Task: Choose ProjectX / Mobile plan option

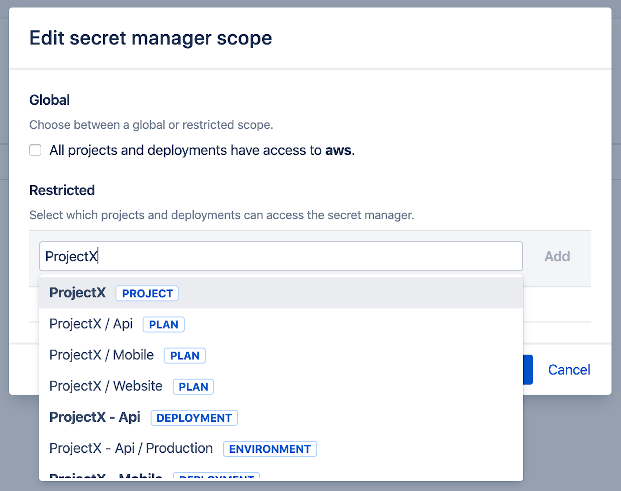Action: point(281,355)
